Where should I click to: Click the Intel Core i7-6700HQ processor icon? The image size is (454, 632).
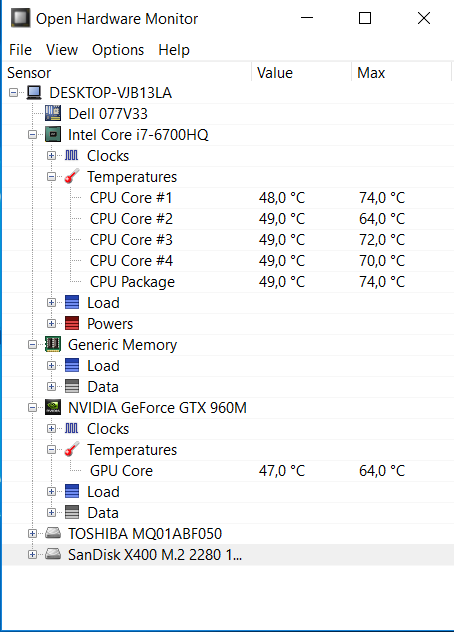[53, 135]
